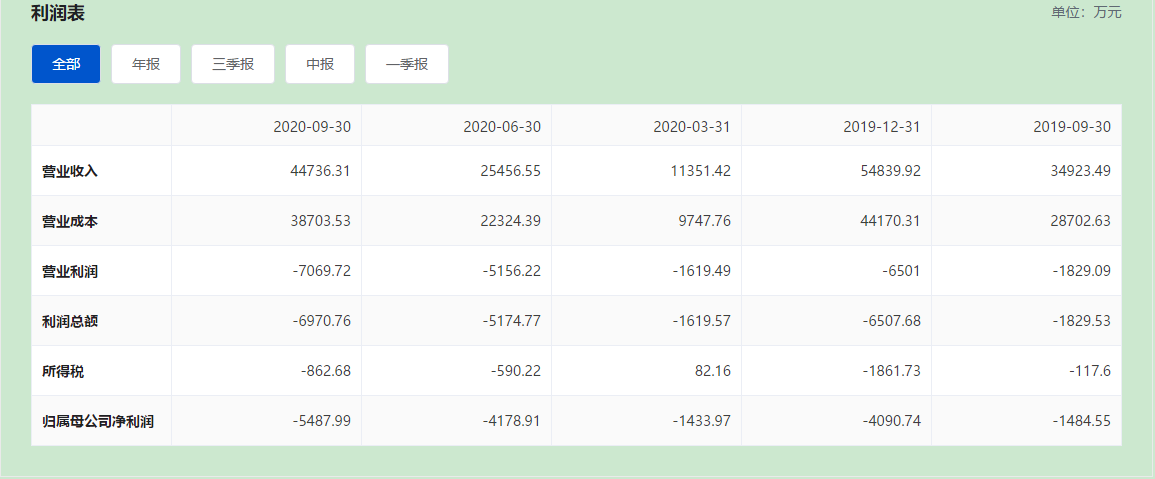Select the -6501 operating profit cell
Screen dimensions: 1155x479
899,271
